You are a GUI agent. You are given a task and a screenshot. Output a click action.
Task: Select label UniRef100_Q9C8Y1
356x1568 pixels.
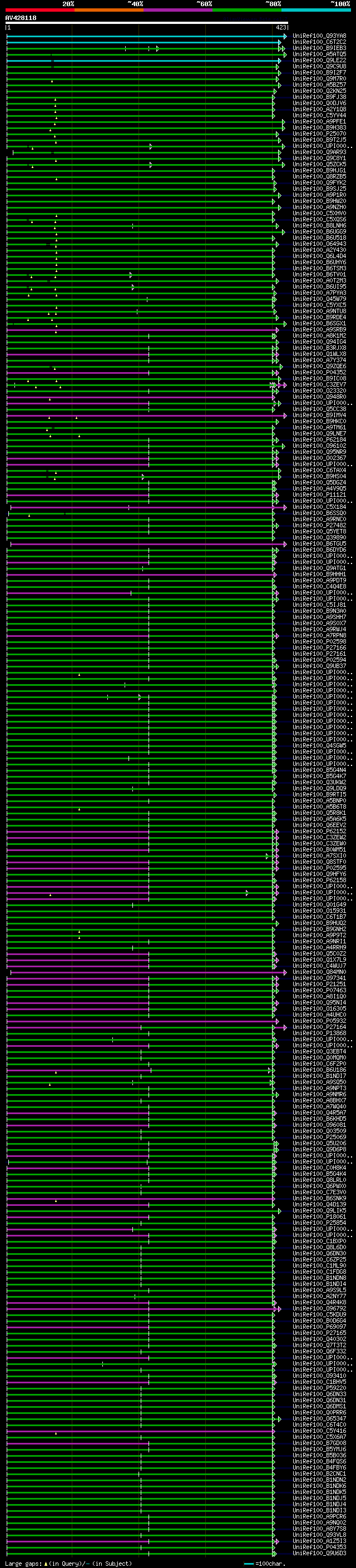tap(319, 159)
